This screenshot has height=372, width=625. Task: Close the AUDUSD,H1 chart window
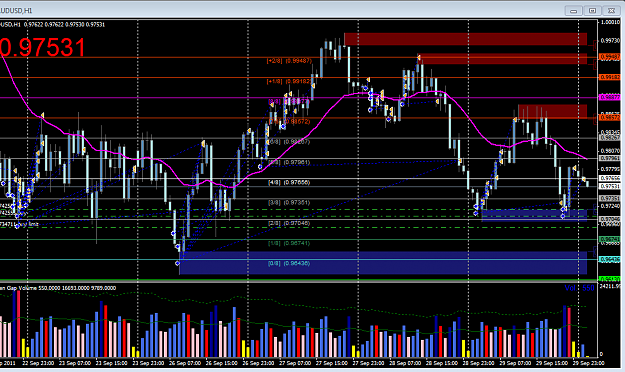(611, 11)
